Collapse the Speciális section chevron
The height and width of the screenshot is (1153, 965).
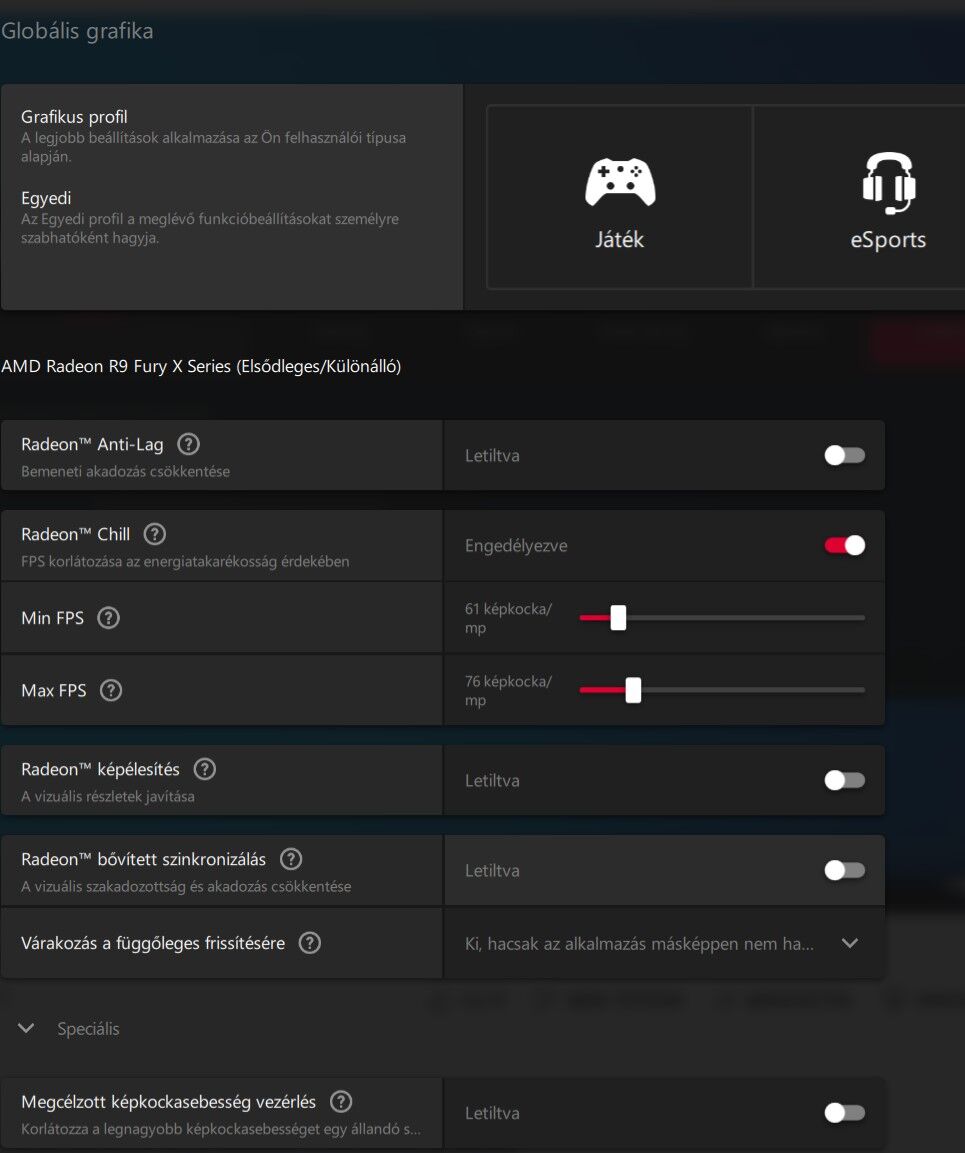pyautogui.click(x=26, y=1028)
